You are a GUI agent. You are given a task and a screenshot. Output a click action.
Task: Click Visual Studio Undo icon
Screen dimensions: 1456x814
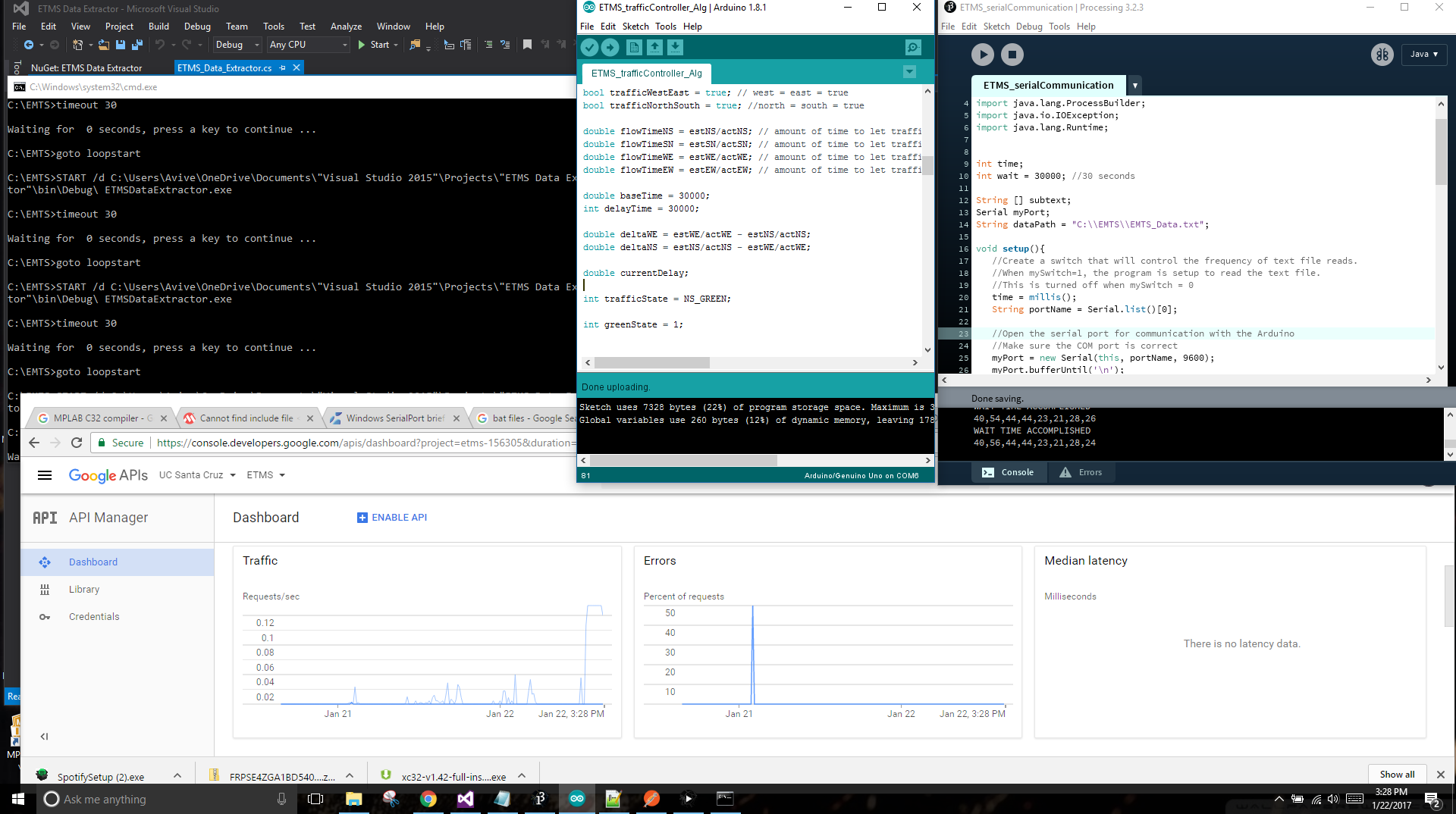coord(159,45)
